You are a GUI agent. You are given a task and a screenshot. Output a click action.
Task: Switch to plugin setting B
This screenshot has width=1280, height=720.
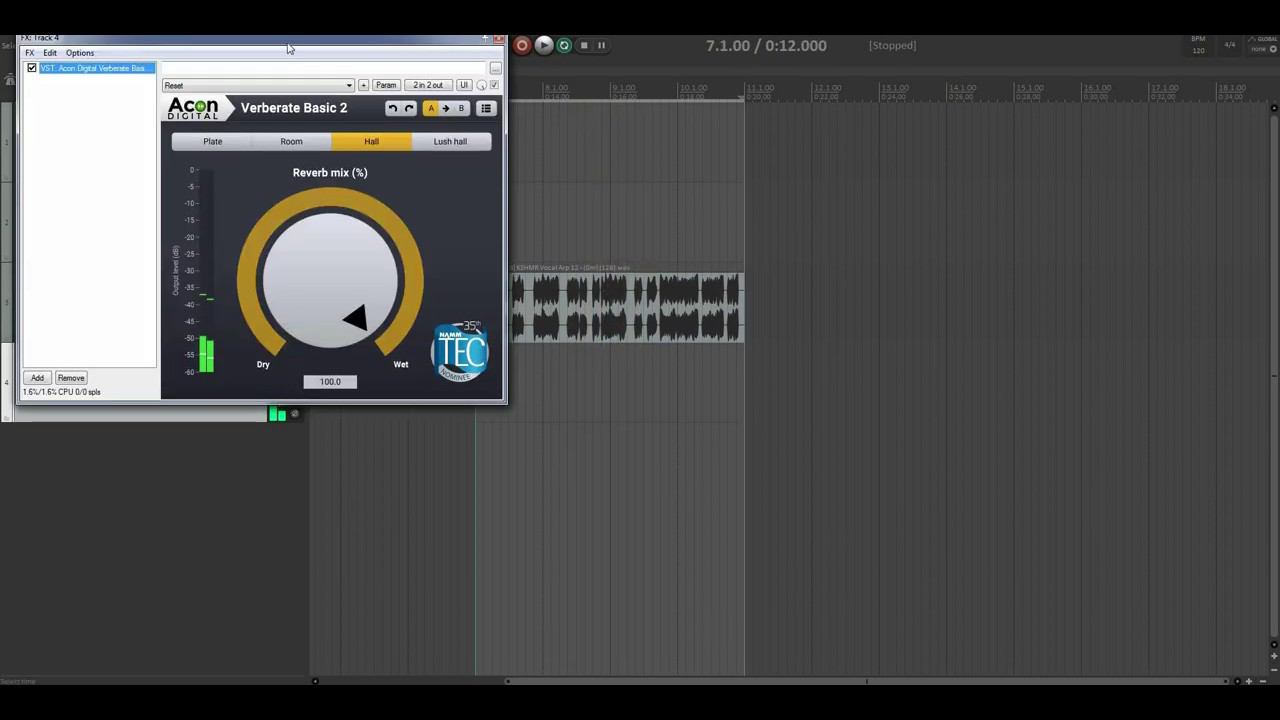461,108
